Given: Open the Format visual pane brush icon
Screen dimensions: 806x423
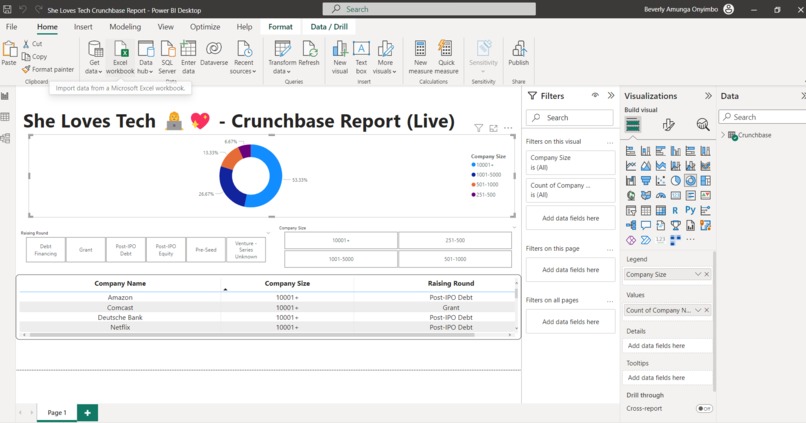Looking at the screenshot, I should [x=668, y=125].
